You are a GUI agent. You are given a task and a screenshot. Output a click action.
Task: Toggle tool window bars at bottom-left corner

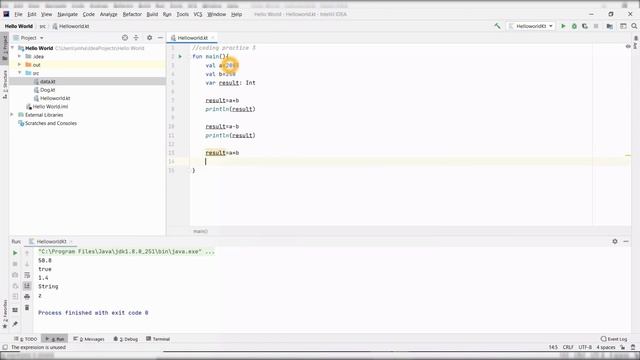pyautogui.click(x=5, y=347)
